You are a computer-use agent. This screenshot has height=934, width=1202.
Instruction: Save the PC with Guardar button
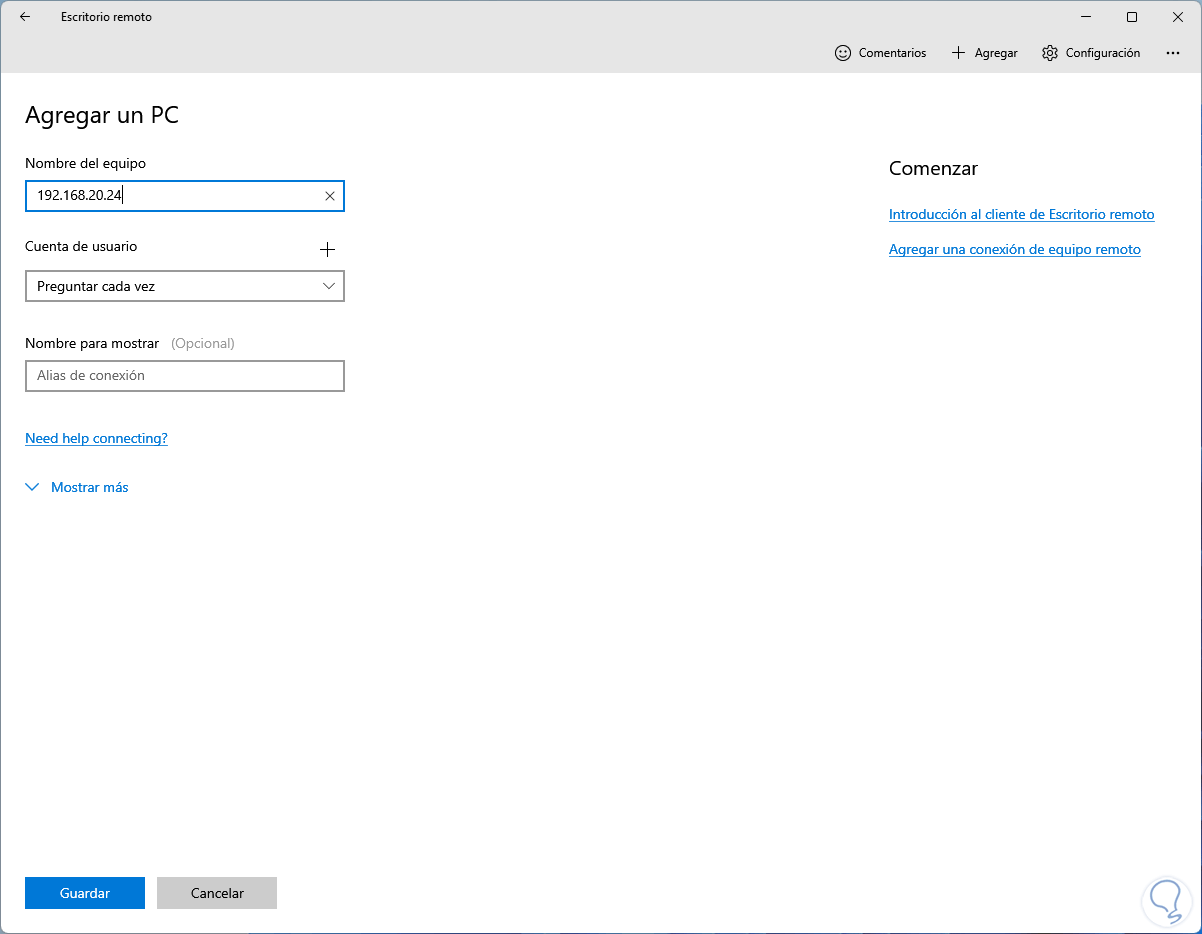coord(85,893)
